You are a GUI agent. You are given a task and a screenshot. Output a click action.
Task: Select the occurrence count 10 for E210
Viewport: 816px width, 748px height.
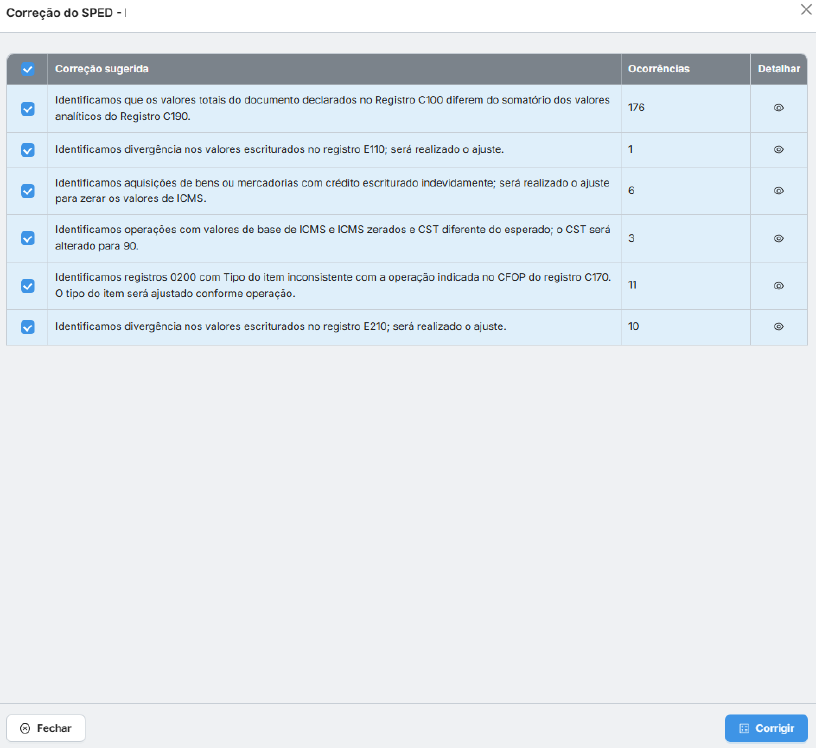tap(633, 326)
